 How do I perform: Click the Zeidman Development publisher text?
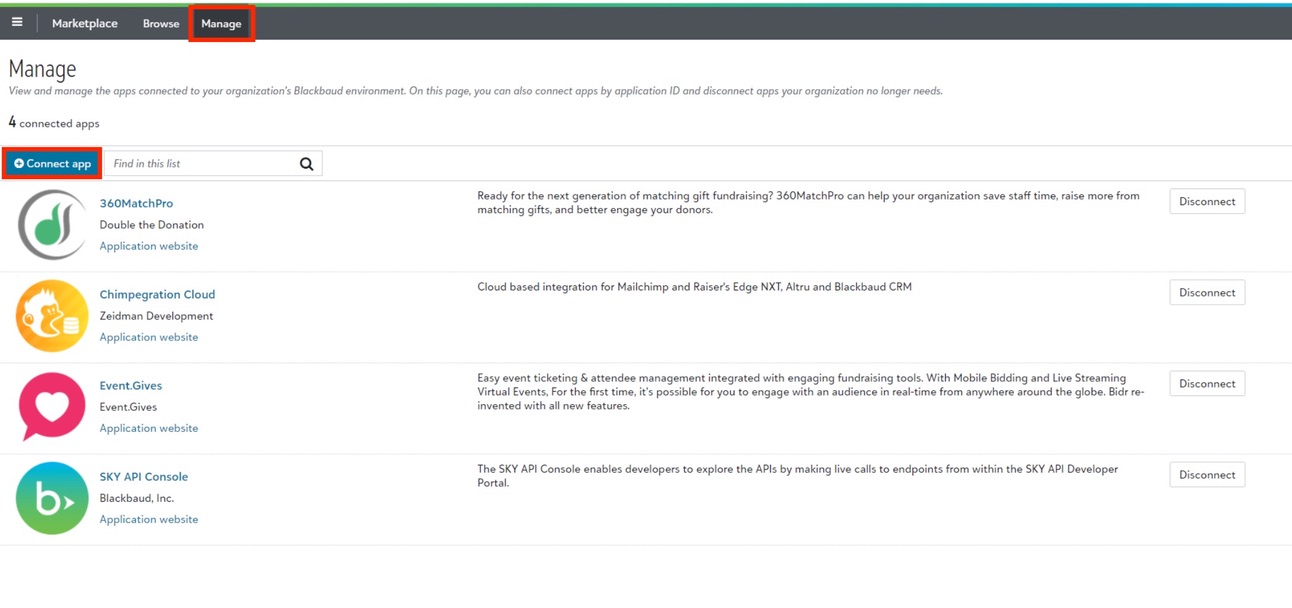156,316
